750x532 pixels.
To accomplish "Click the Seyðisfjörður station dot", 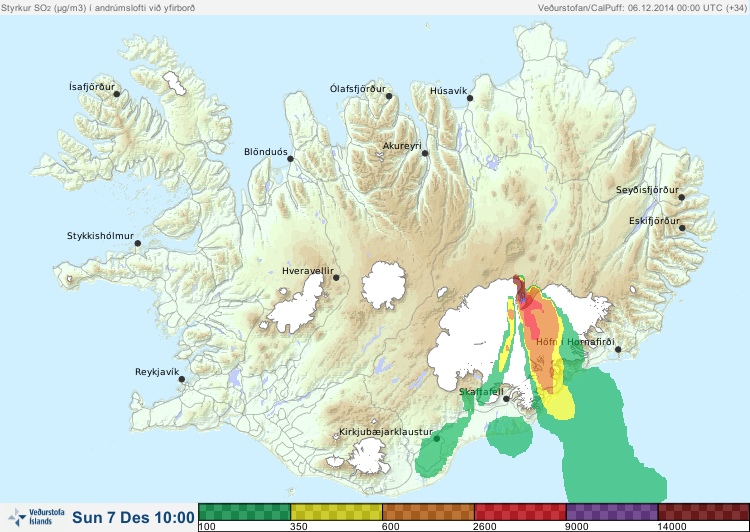I will coord(682,197).
